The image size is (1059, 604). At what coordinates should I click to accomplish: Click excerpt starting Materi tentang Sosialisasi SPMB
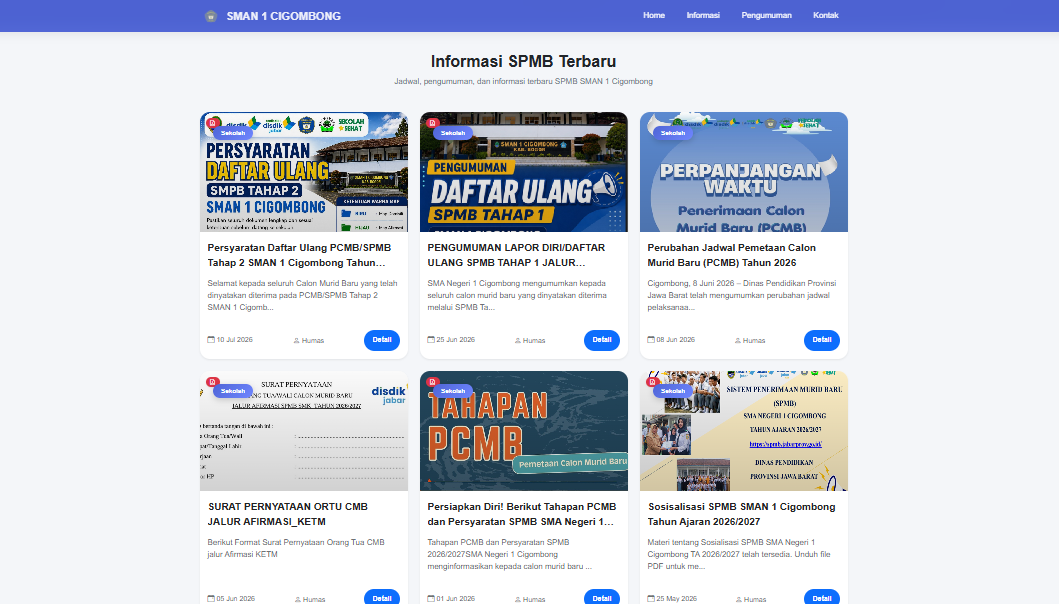pos(739,554)
